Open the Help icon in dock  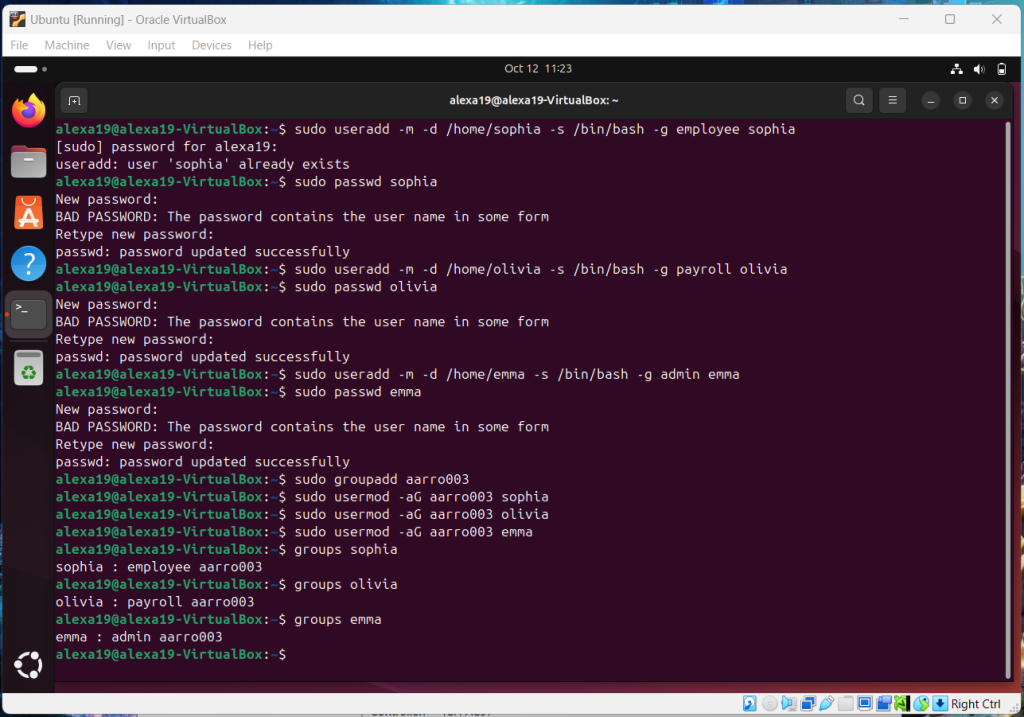pos(29,264)
